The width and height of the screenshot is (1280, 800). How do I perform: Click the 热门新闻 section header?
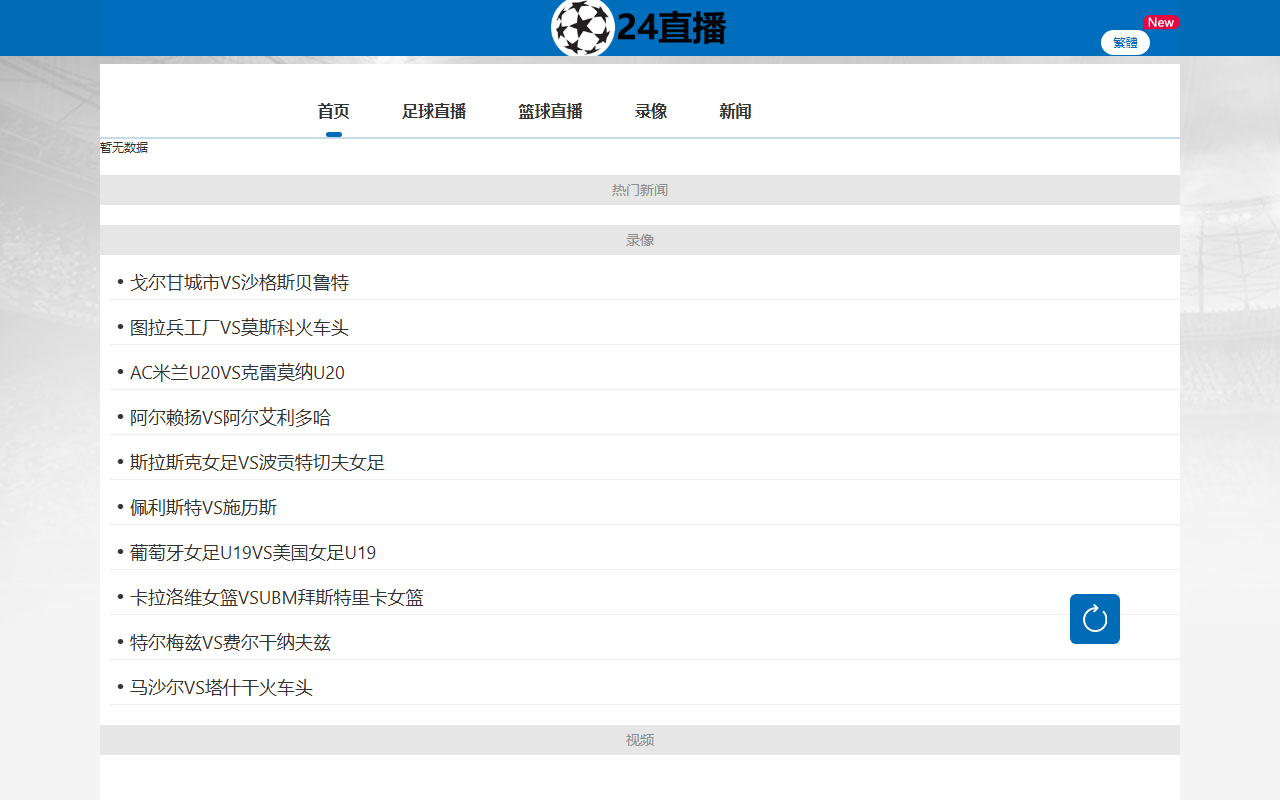click(640, 190)
